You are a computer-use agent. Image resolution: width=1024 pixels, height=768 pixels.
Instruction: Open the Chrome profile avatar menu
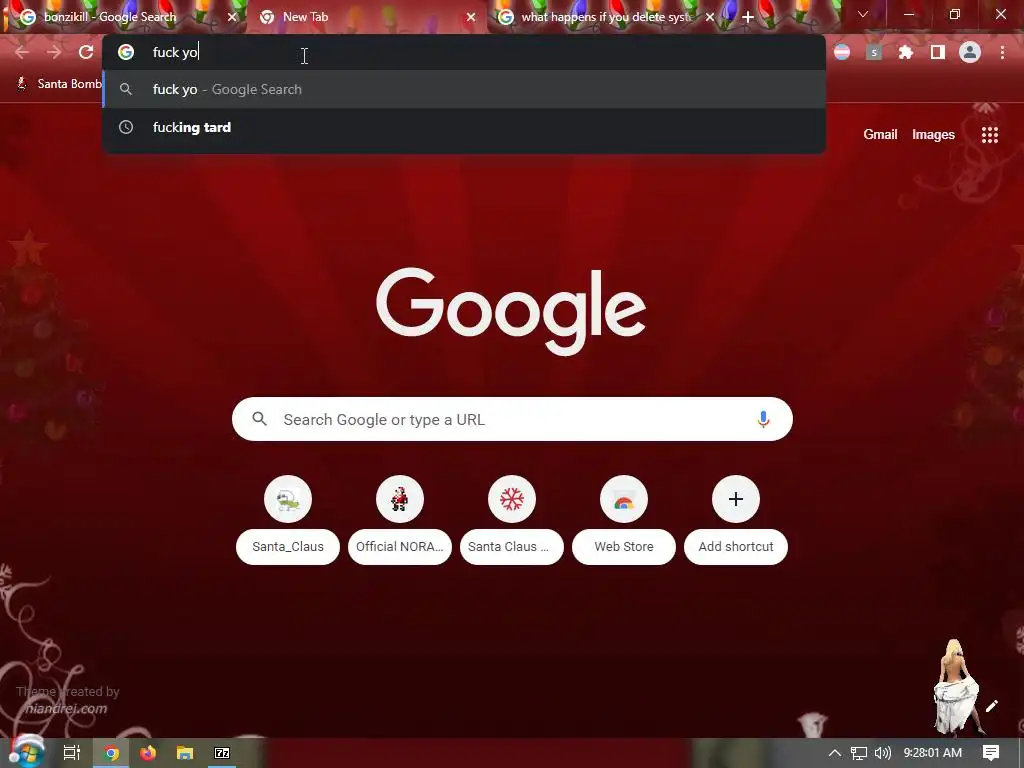(970, 52)
